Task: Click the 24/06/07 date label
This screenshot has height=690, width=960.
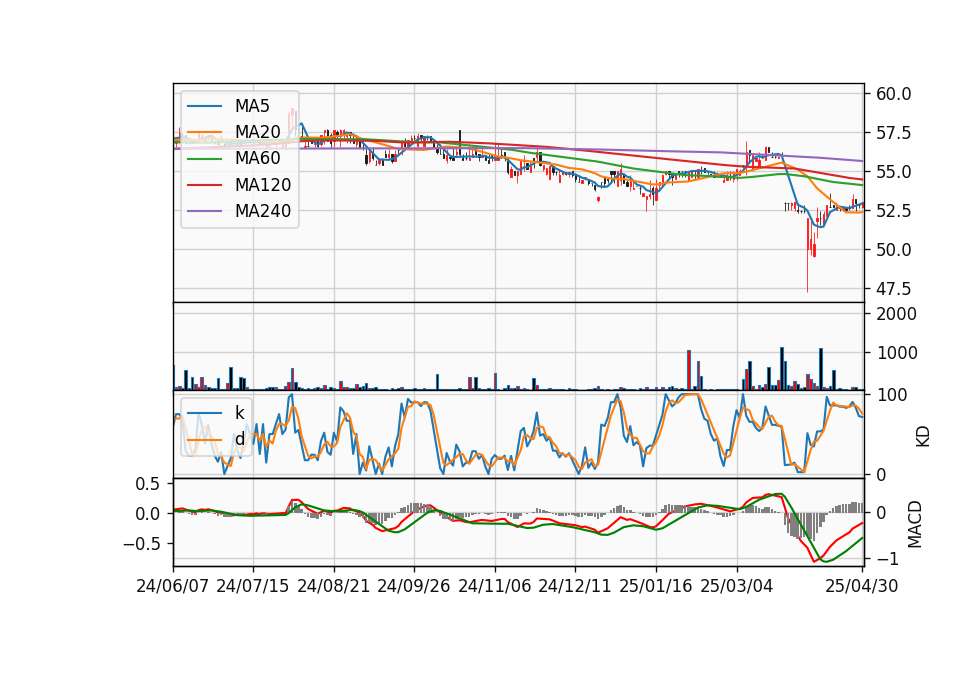Action: (x=173, y=586)
